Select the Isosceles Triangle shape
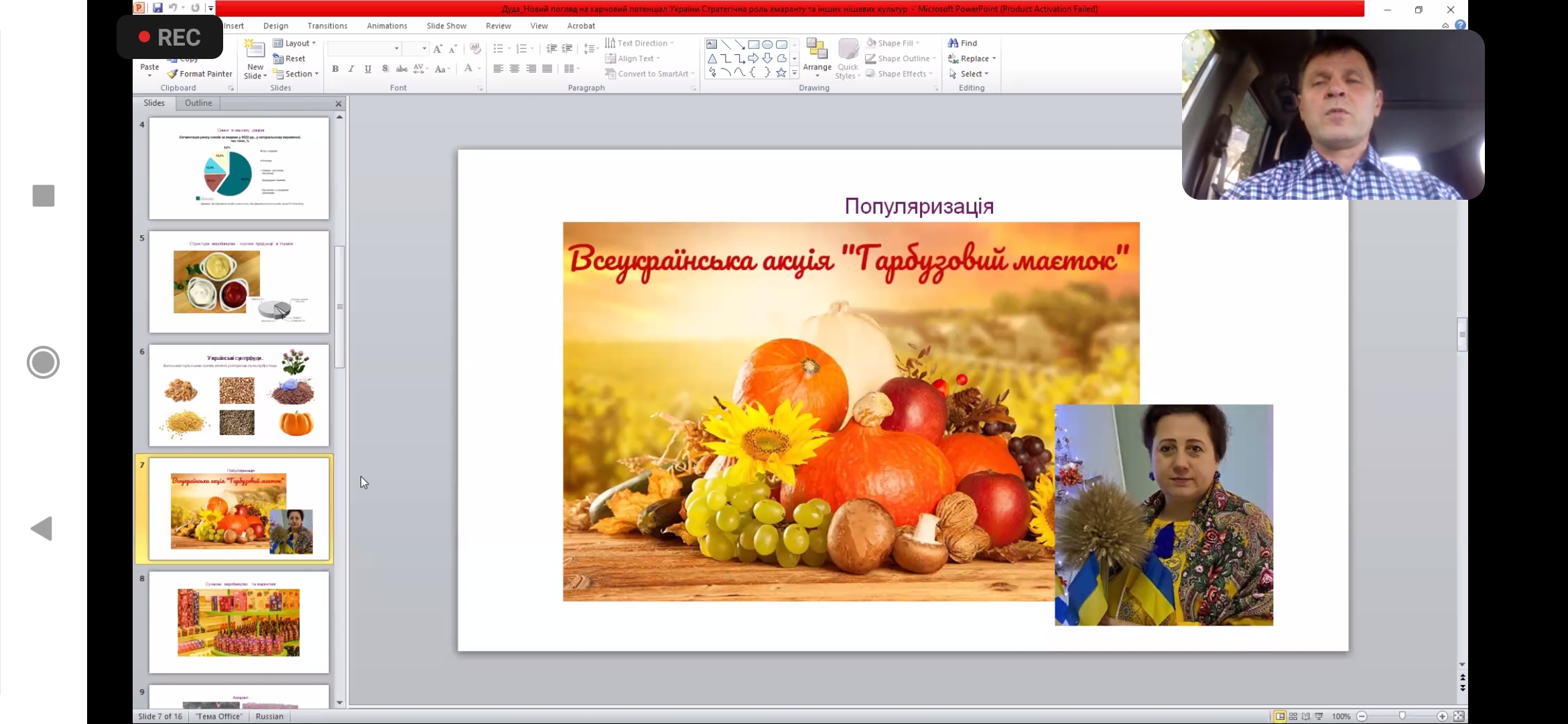Image resolution: width=1568 pixels, height=724 pixels. coord(712,58)
